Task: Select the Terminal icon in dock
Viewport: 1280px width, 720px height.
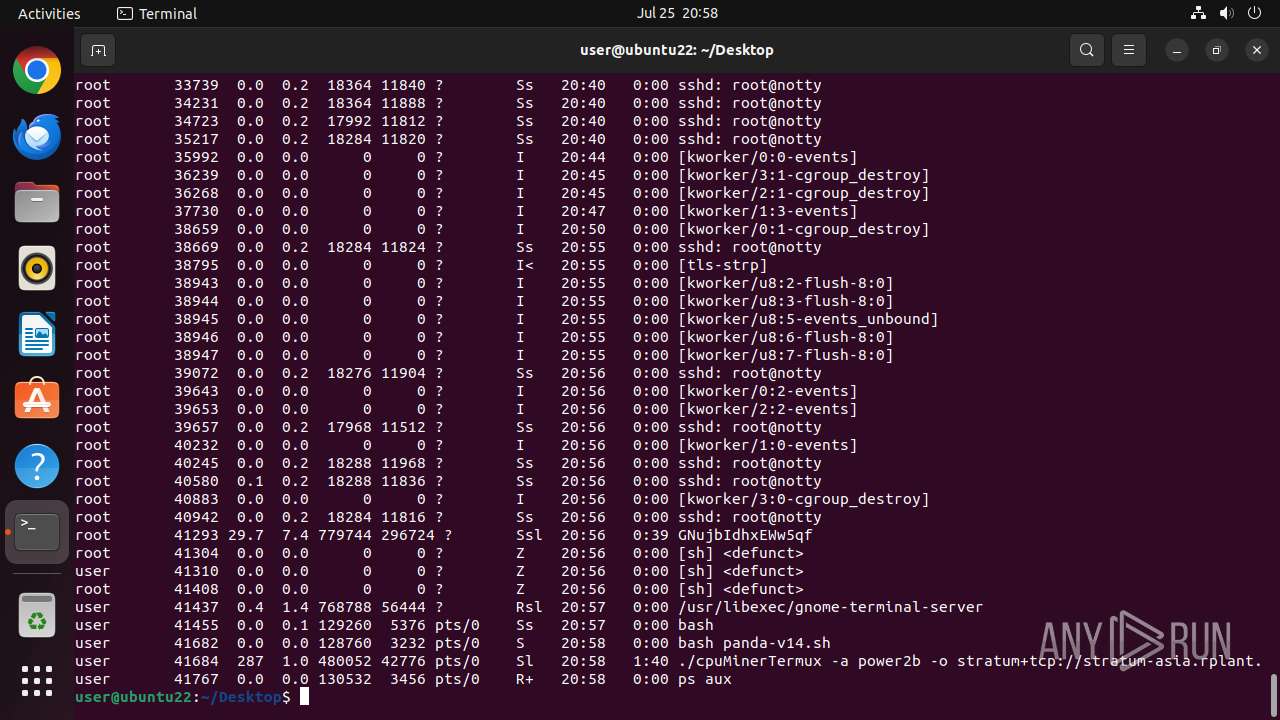Action: click(37, 532)
